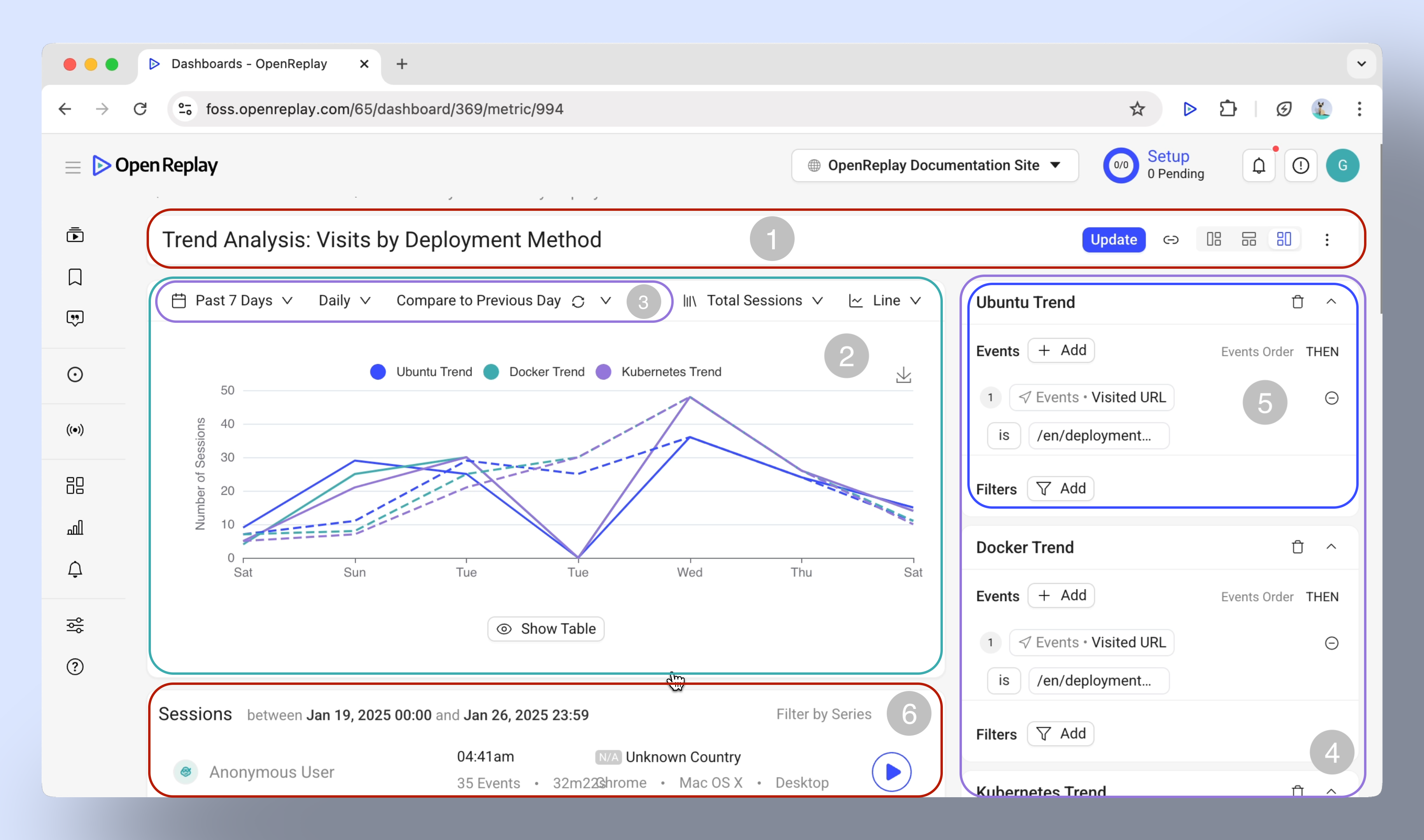Image resolution: width=1424 pixels, height=840 pixels.
Task: Click the Update button
Action: point(1113,240)
